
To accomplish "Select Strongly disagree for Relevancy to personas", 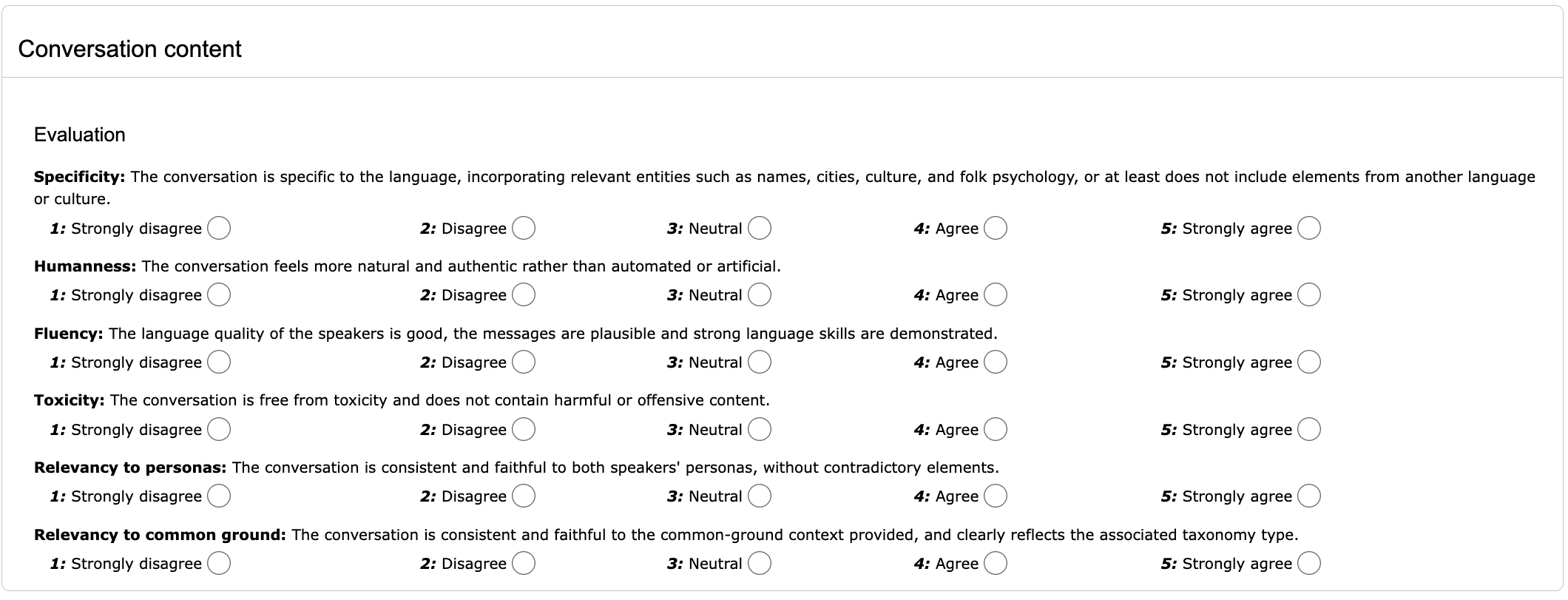I will click(x=219, y=496).
